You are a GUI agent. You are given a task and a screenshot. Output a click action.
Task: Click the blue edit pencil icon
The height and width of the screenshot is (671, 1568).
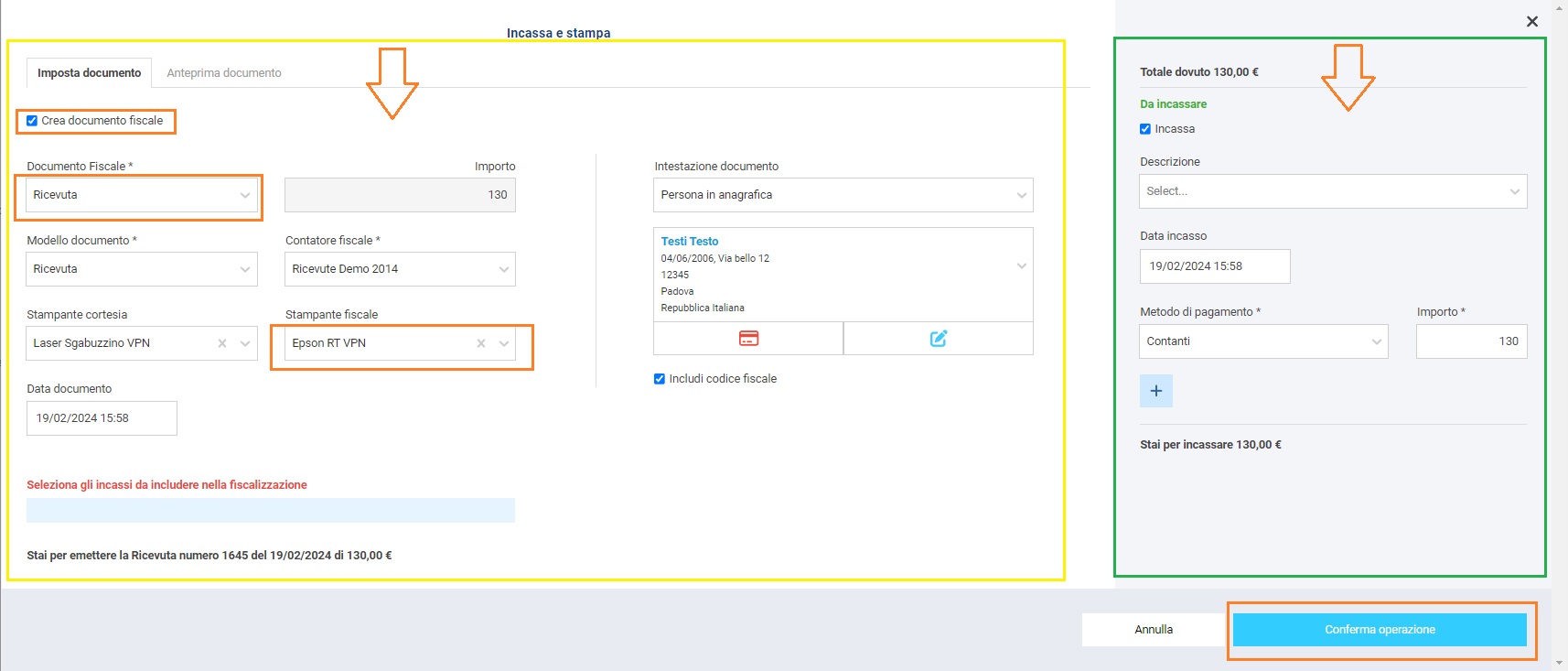(x=938, y=339)
